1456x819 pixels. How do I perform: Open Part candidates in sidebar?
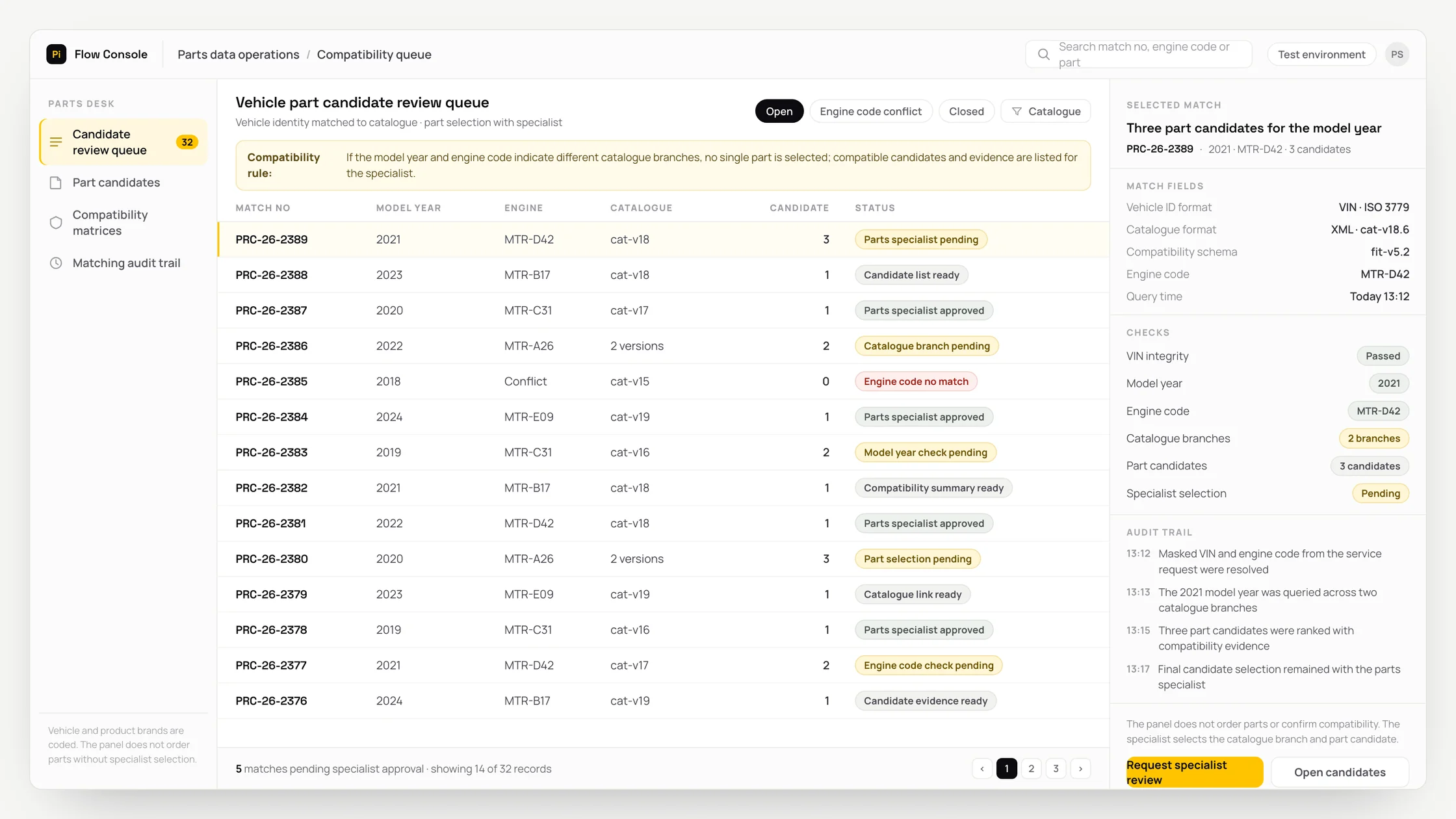(123, 183)
